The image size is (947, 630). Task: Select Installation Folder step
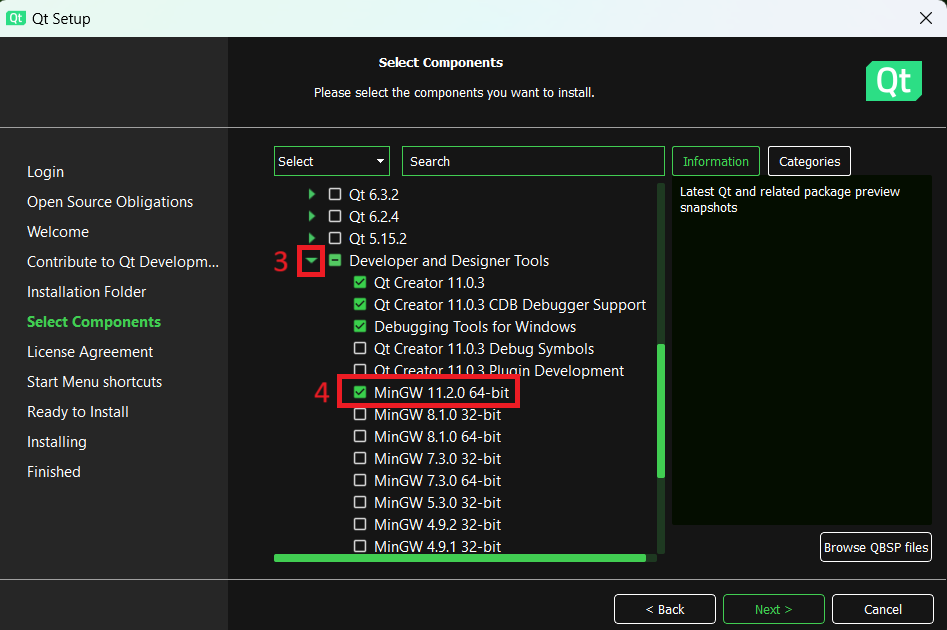[86, 292]
